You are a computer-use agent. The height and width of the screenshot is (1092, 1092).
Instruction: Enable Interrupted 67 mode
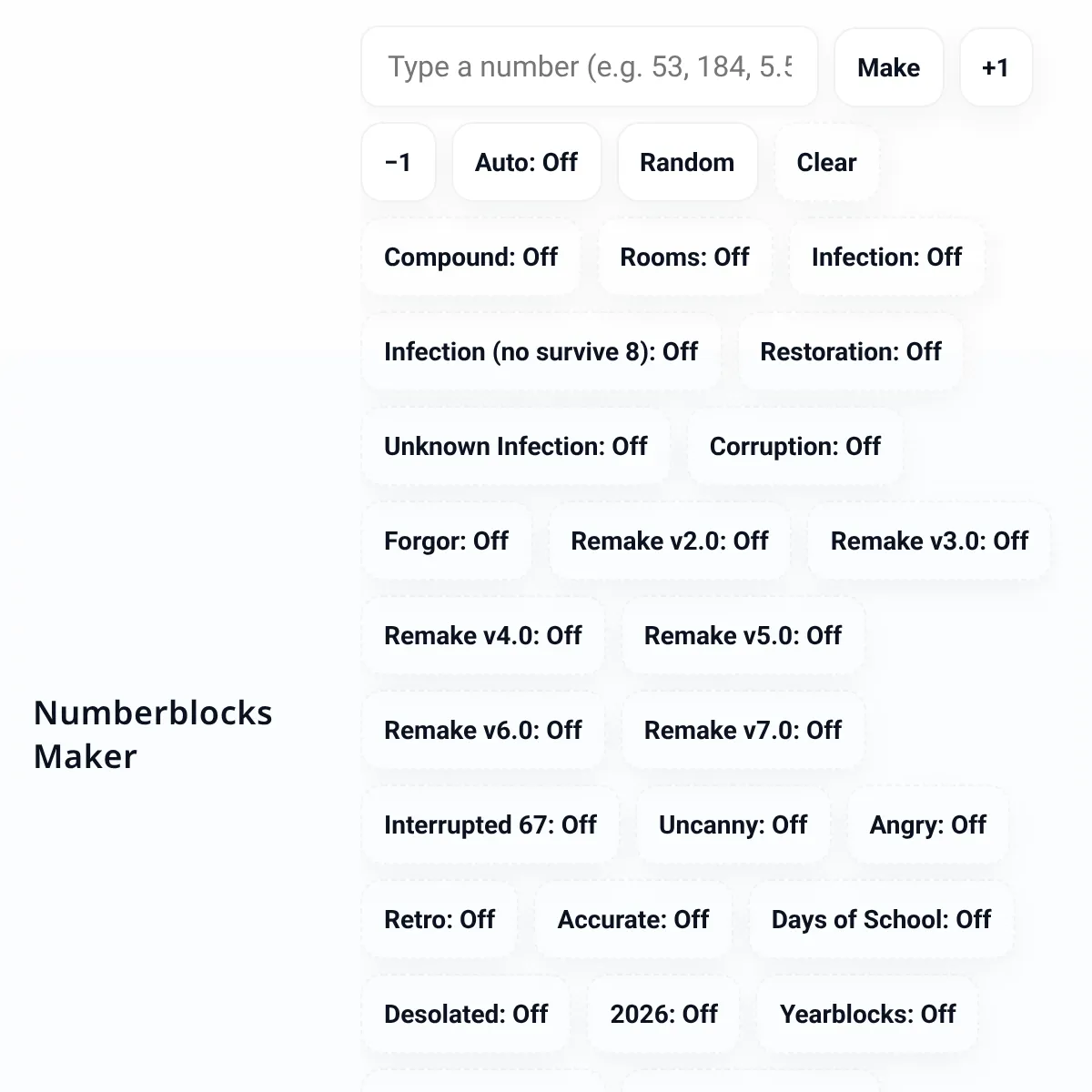(x=490, y=825)
